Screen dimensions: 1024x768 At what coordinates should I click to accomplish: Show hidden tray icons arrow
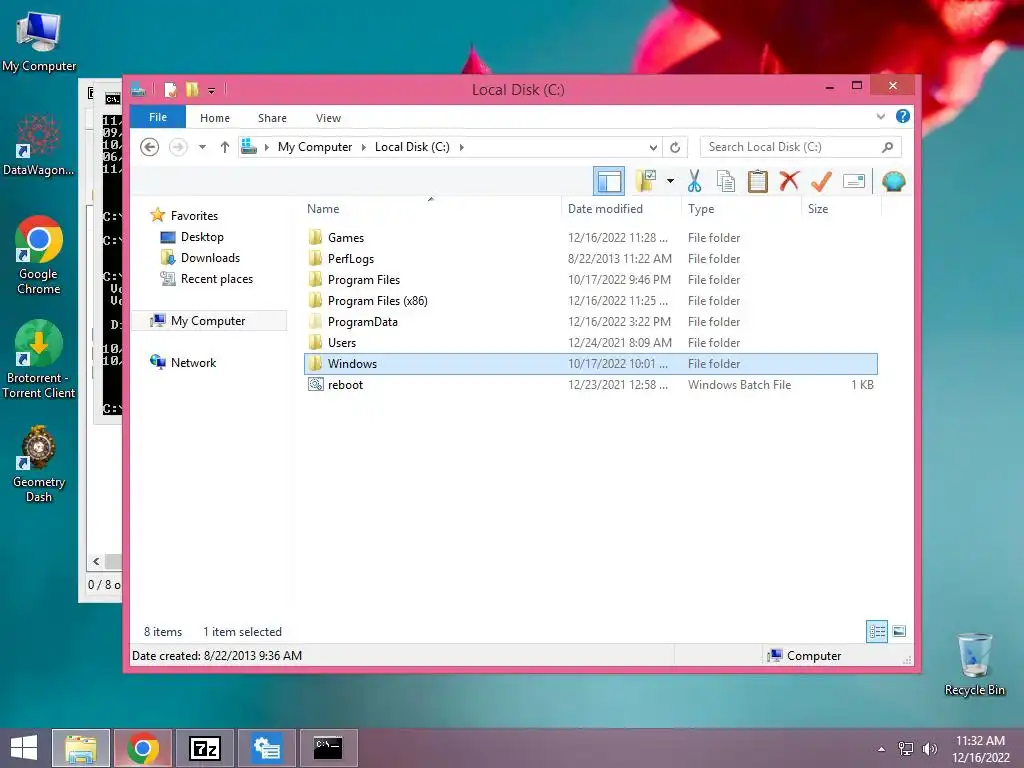882,749
